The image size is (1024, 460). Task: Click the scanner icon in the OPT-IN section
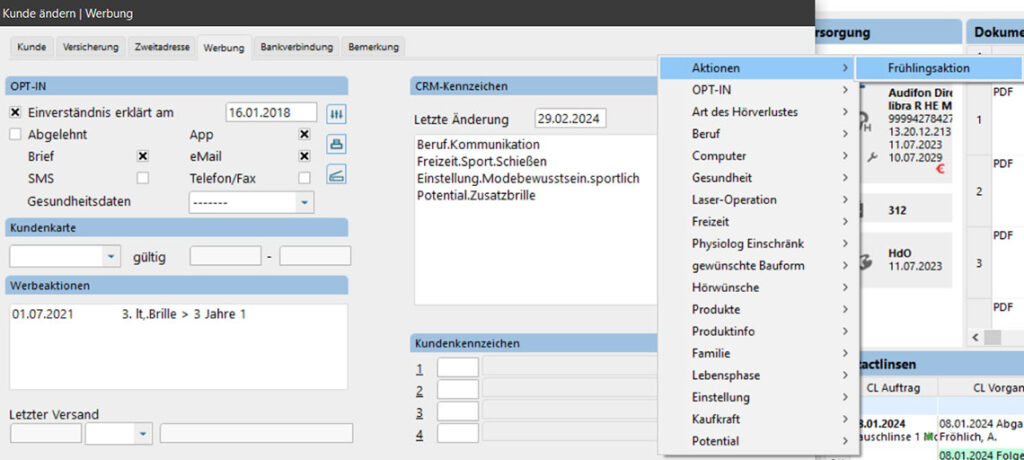coord(336,175)
